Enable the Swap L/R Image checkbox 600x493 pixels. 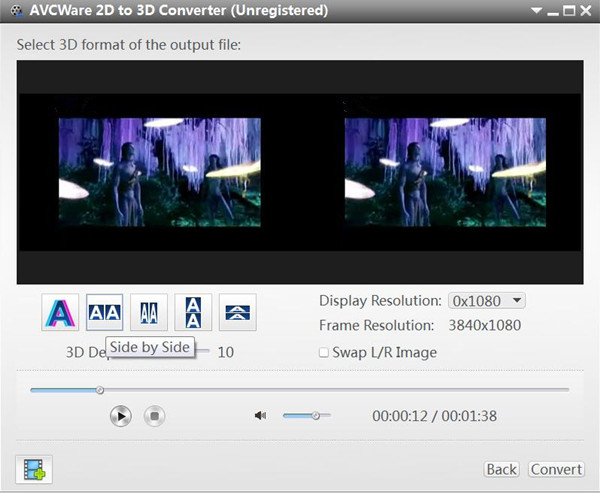pos(324,352)
